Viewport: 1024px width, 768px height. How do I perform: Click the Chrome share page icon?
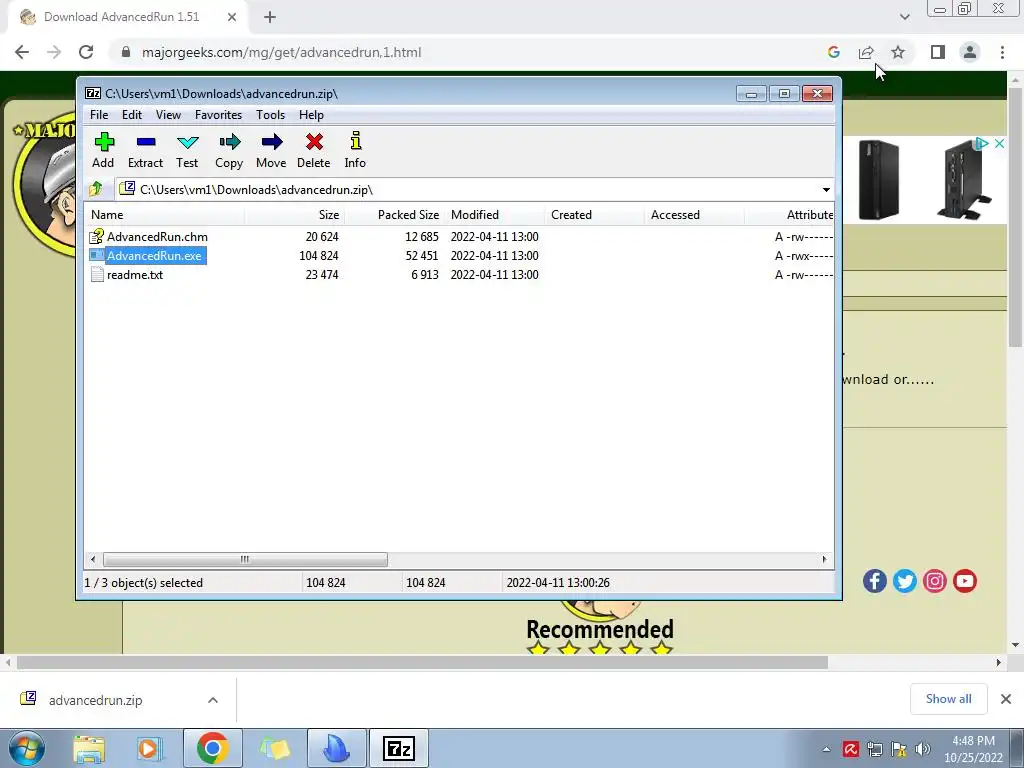(866, 52)
